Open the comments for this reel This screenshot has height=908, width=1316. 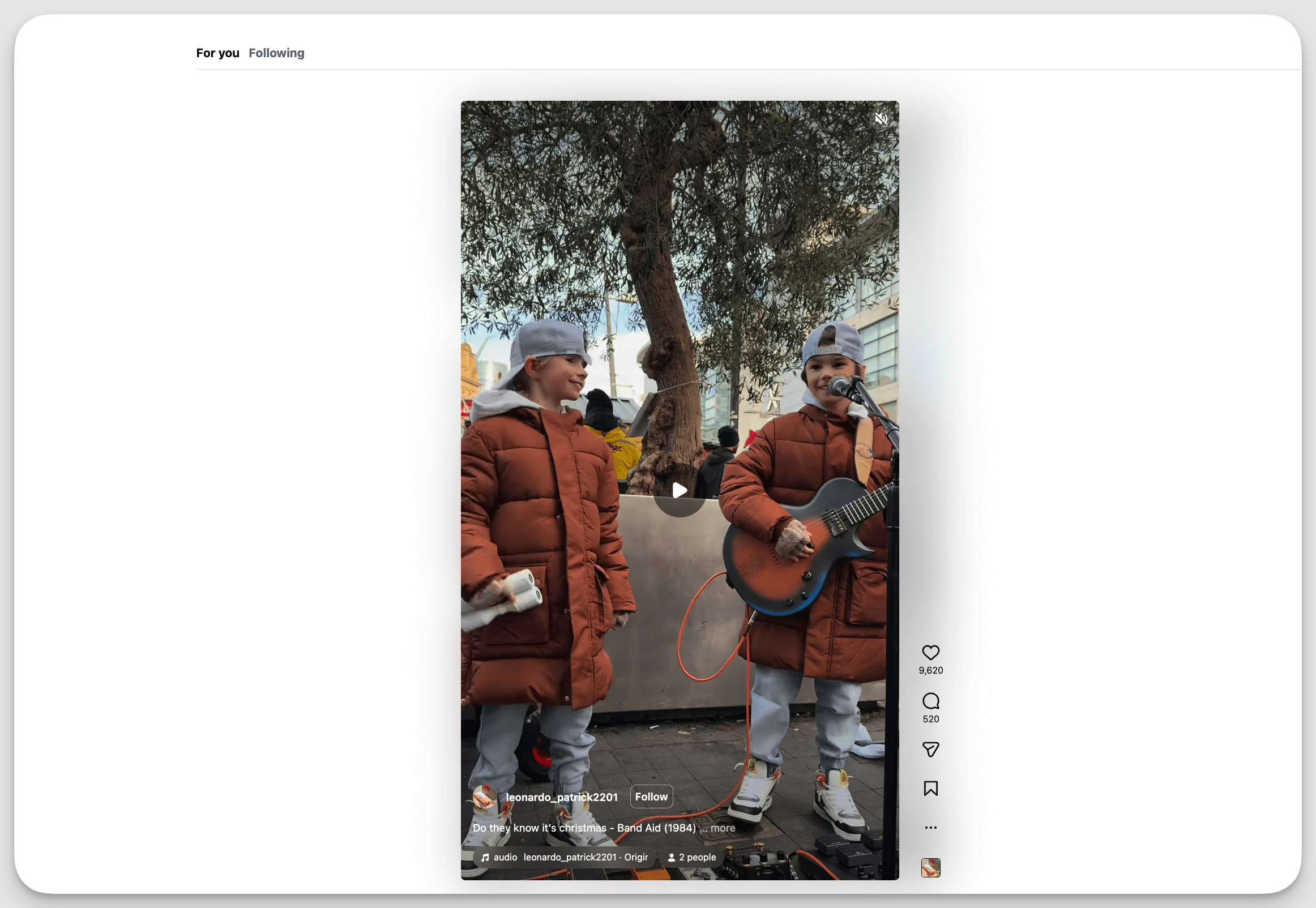tap(931, 701)
